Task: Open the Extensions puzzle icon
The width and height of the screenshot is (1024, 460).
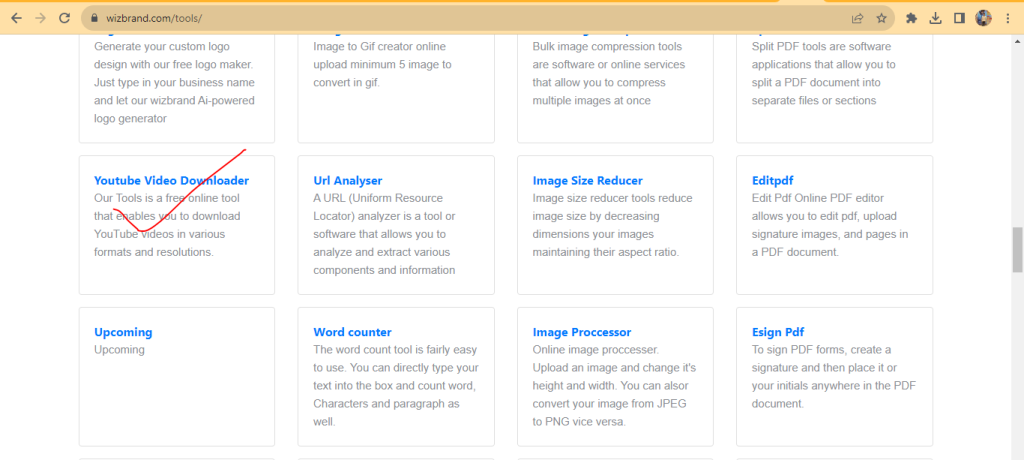Action: pyautogui.click(x=911, y=18)
